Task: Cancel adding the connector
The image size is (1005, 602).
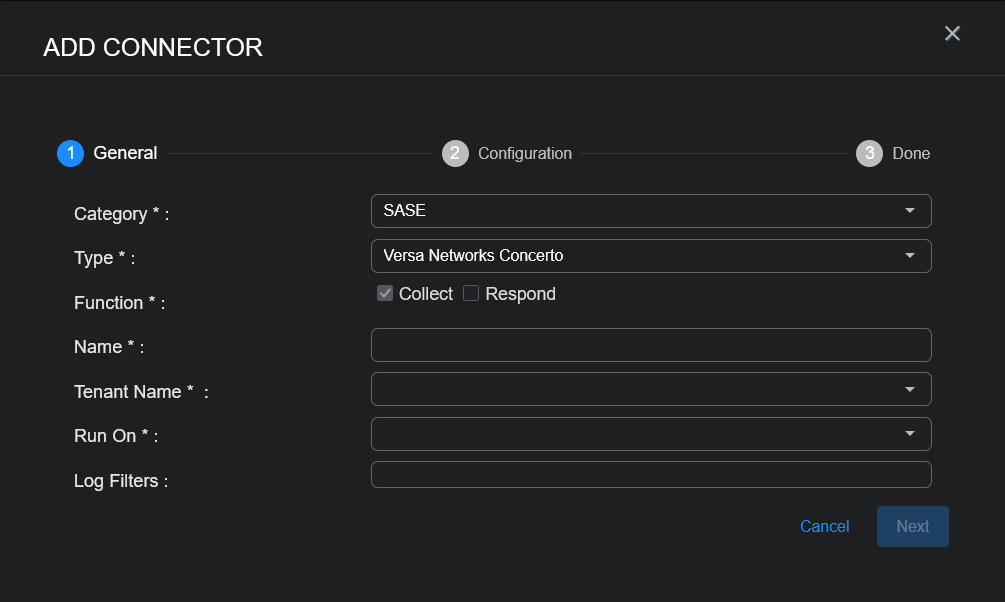Action: [824, 527]
